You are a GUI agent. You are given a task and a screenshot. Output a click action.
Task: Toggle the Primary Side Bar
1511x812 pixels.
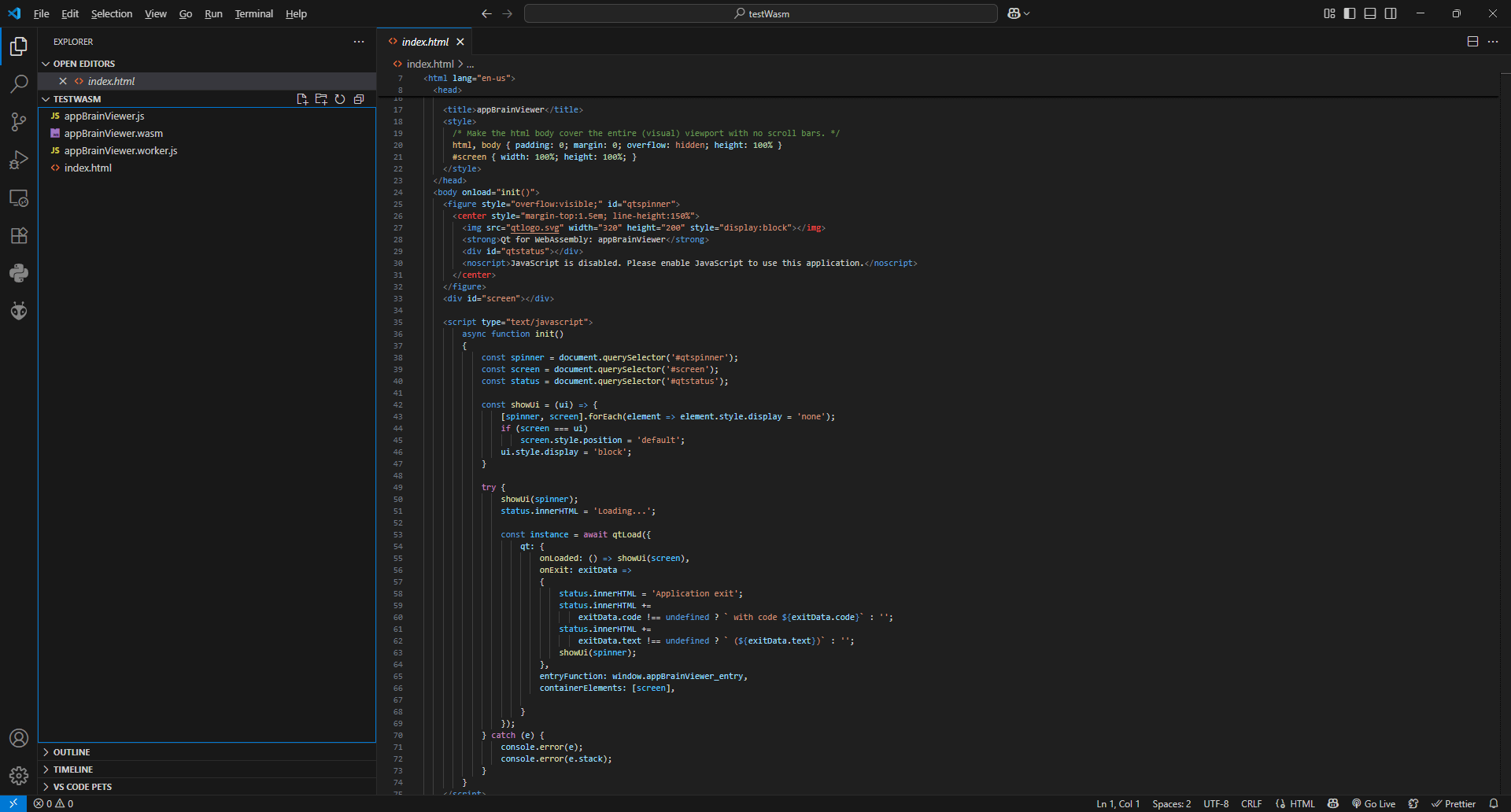click(x=1350, y=13)
